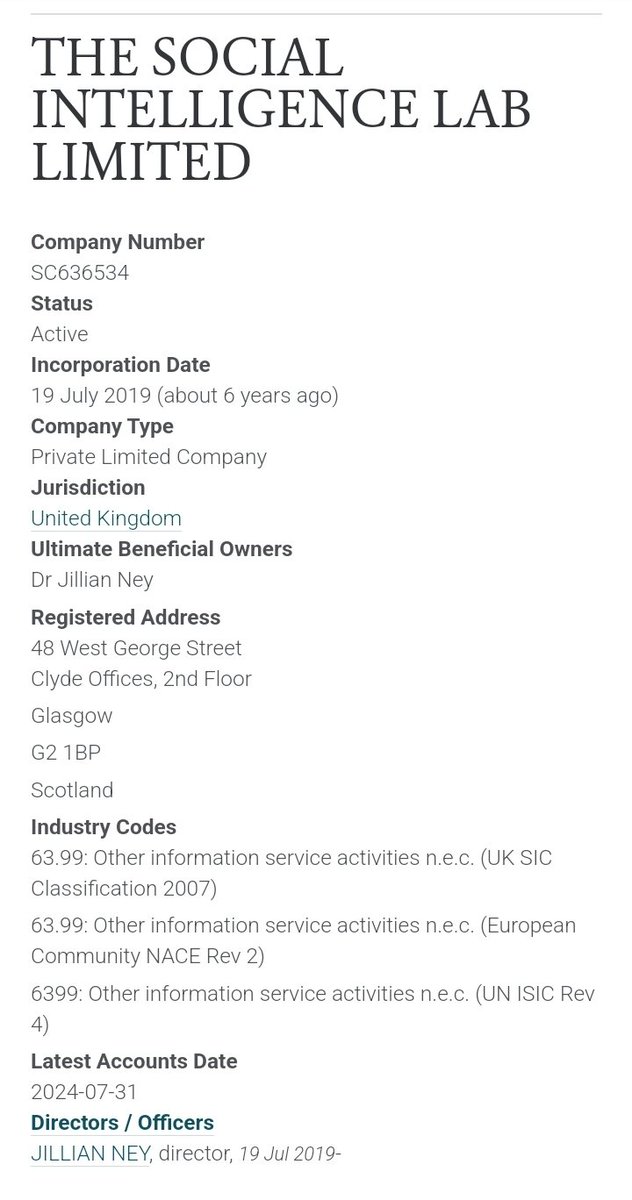The height and width of the screenshot is (1200, 632).
Task: Click the company number SC636534
Action: 80,272
